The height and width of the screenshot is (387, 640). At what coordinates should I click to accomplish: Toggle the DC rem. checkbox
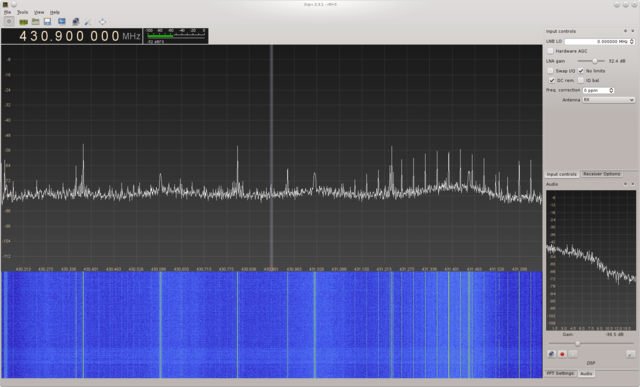(551, 80)
